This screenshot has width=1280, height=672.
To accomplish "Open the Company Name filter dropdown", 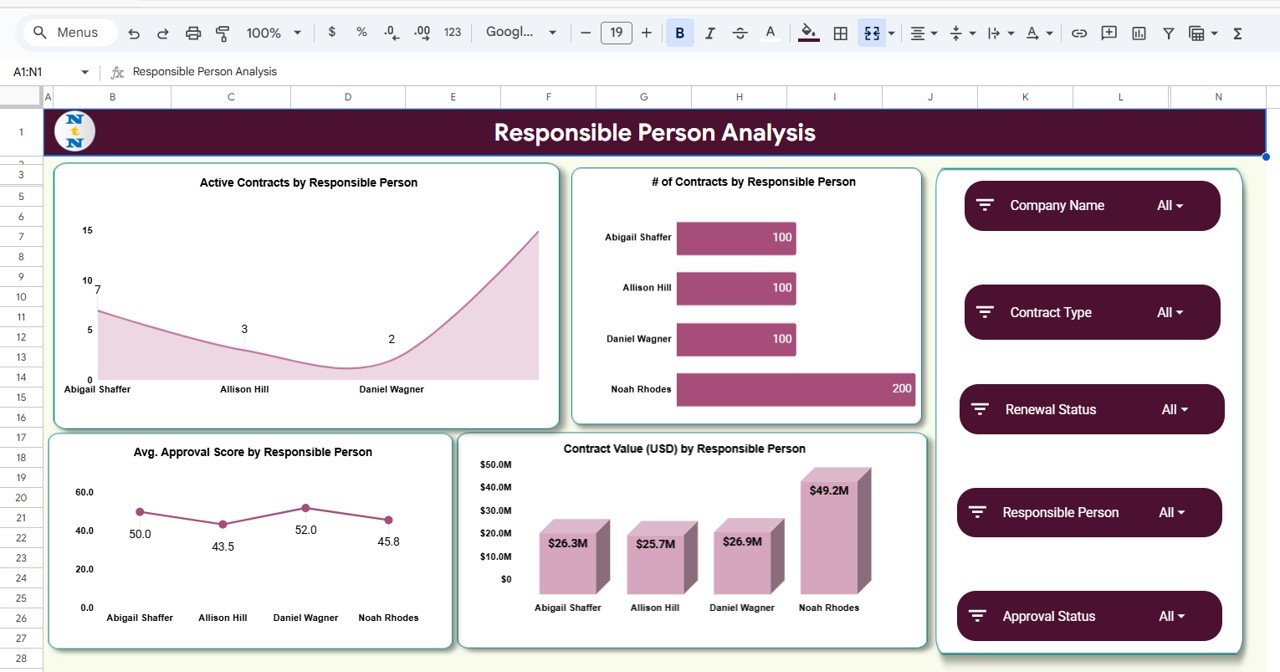I will pyautogui.click(x=1171, y=205).
